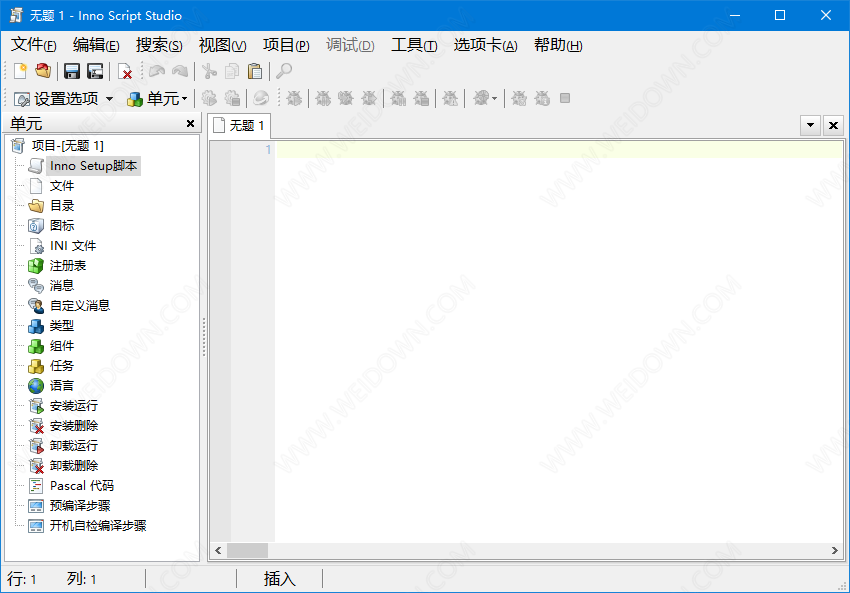Open the 搜索(S) menu

click(x=159, y=45)
